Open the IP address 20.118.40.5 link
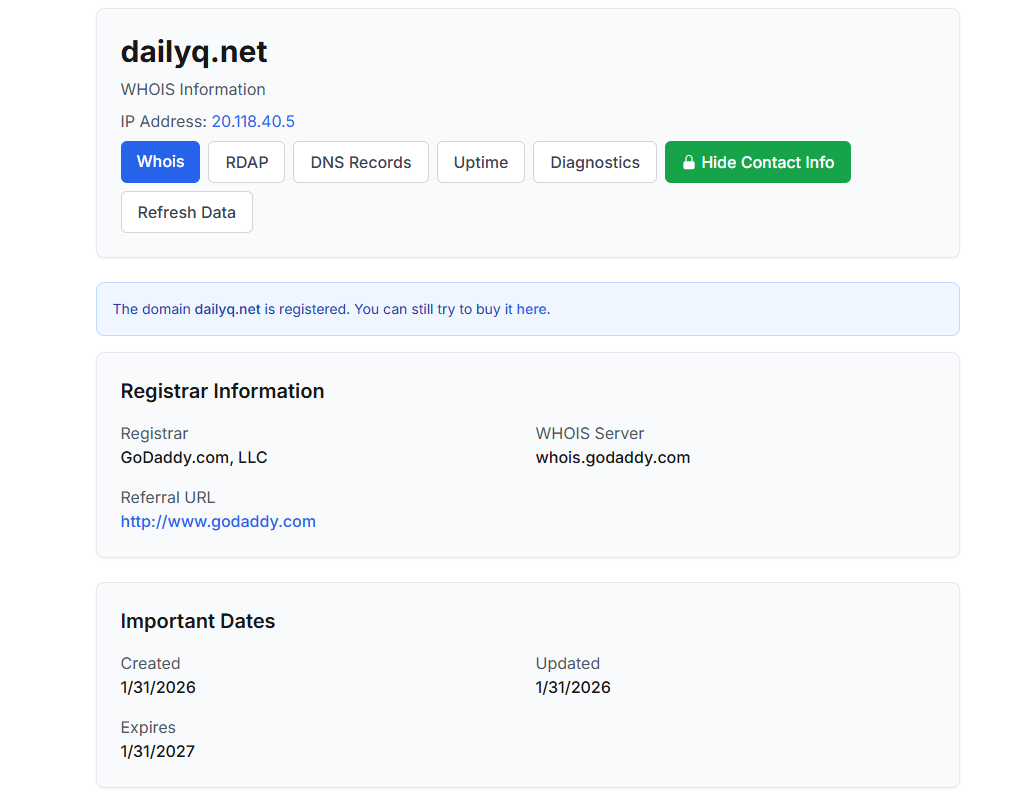Image resolution: width=1035 pixels, height=797 pixels. point(253,122)
